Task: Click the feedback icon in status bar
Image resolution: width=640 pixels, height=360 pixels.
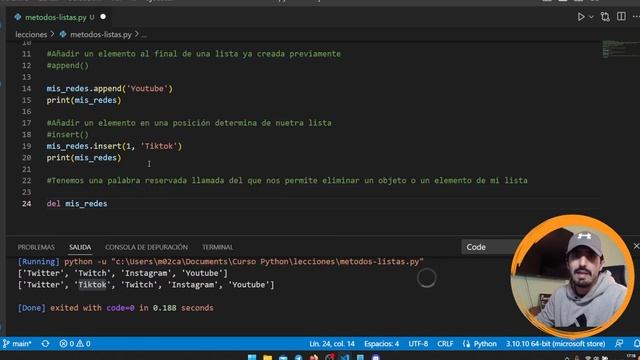Action: tap(619, 344)
